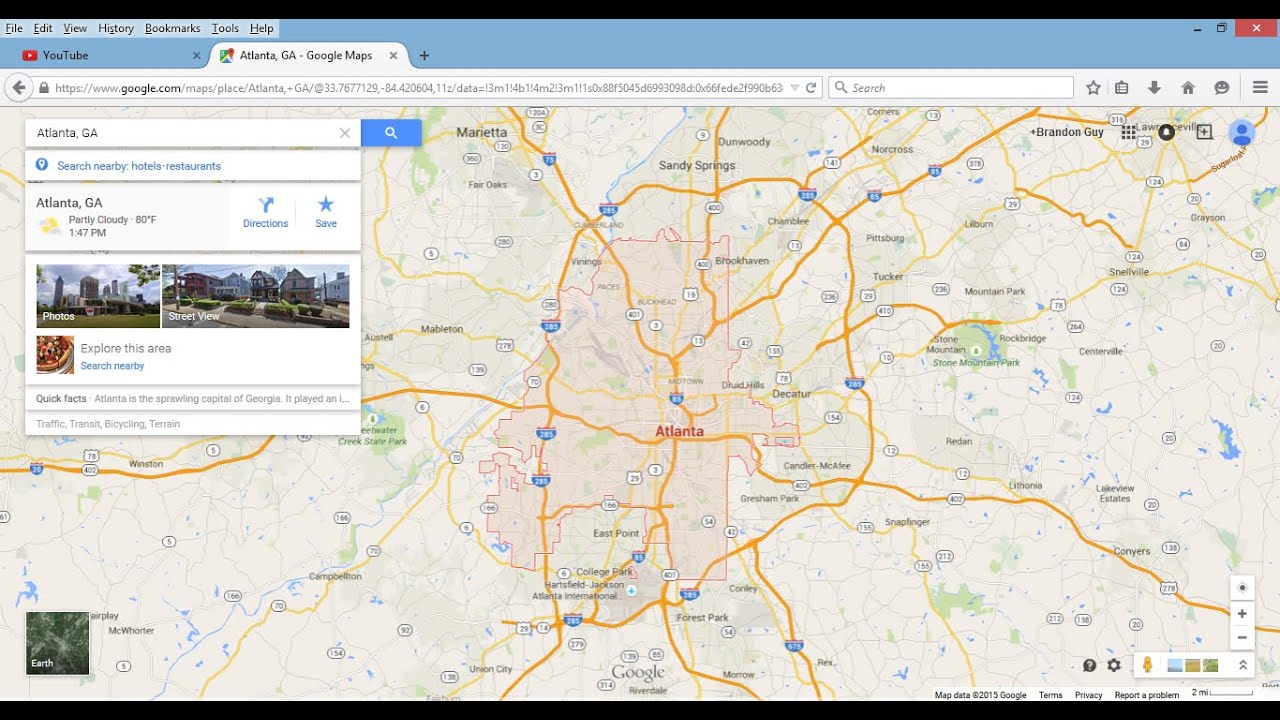Open the Edit menu
This screenshot has height=720, width=1280.
[x=43, y=28]
